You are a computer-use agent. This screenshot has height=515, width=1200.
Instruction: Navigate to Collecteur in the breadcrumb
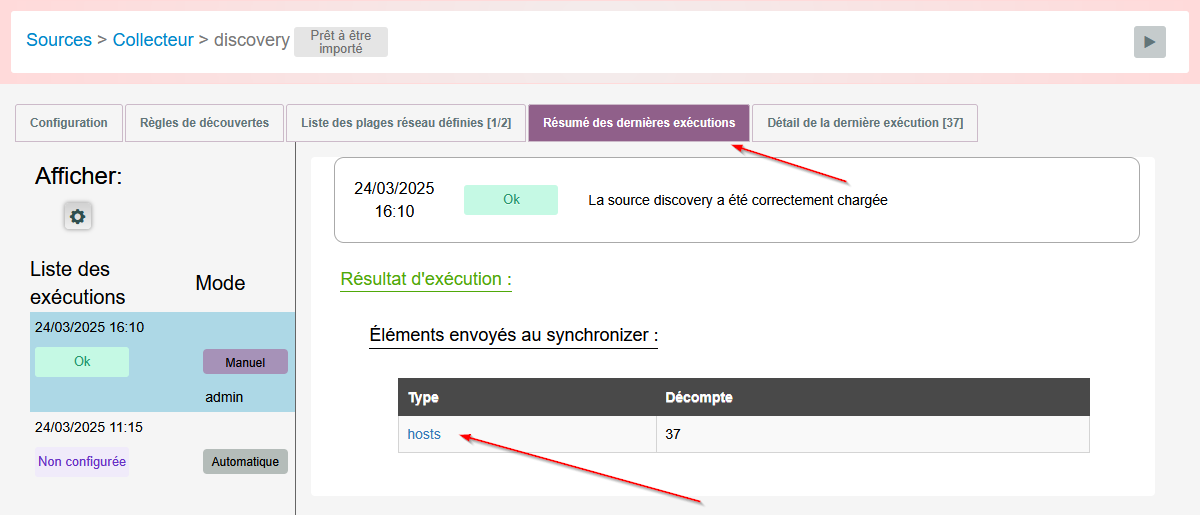tap(153, 41)
